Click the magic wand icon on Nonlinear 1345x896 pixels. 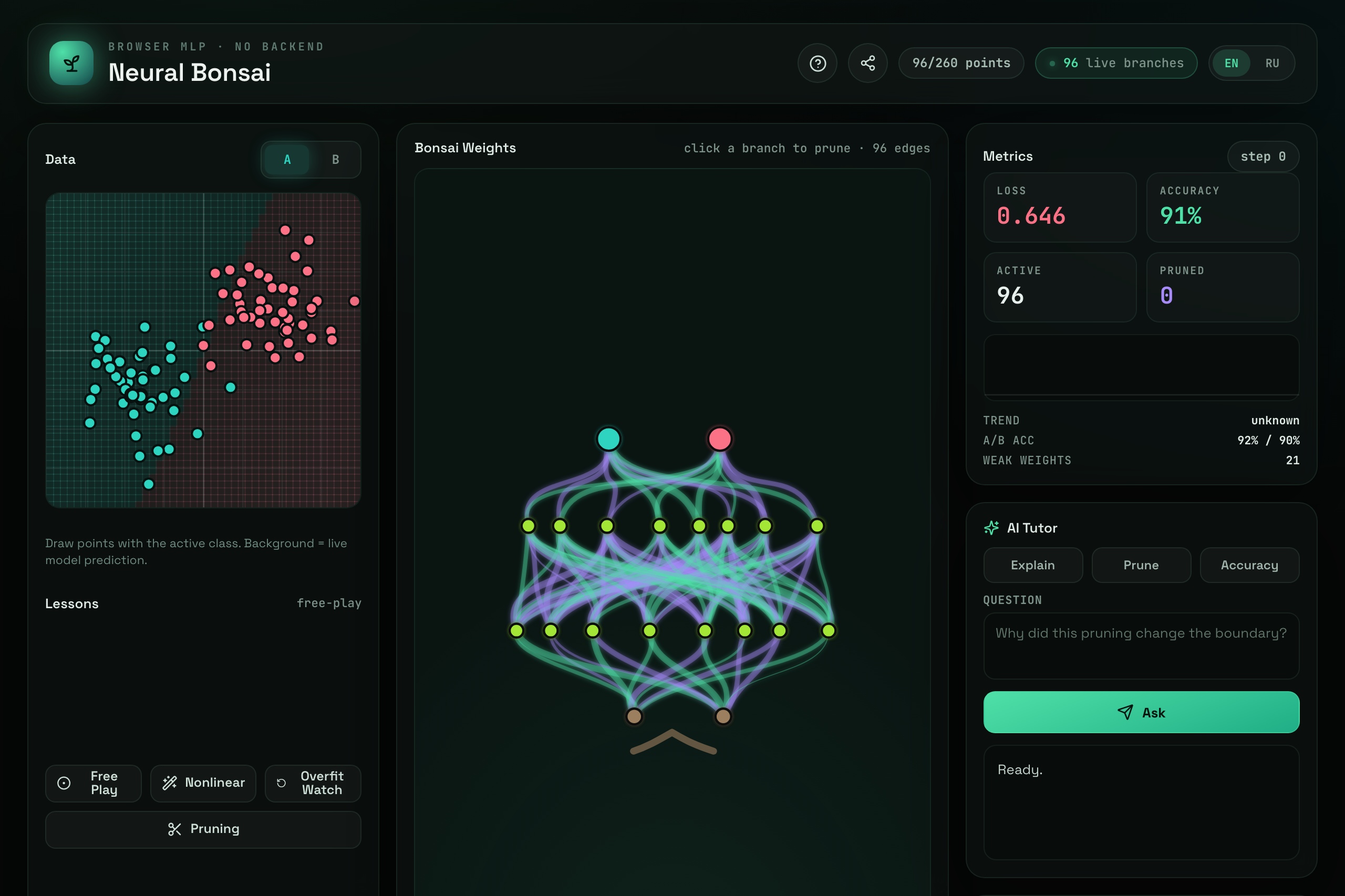[170, 783]
